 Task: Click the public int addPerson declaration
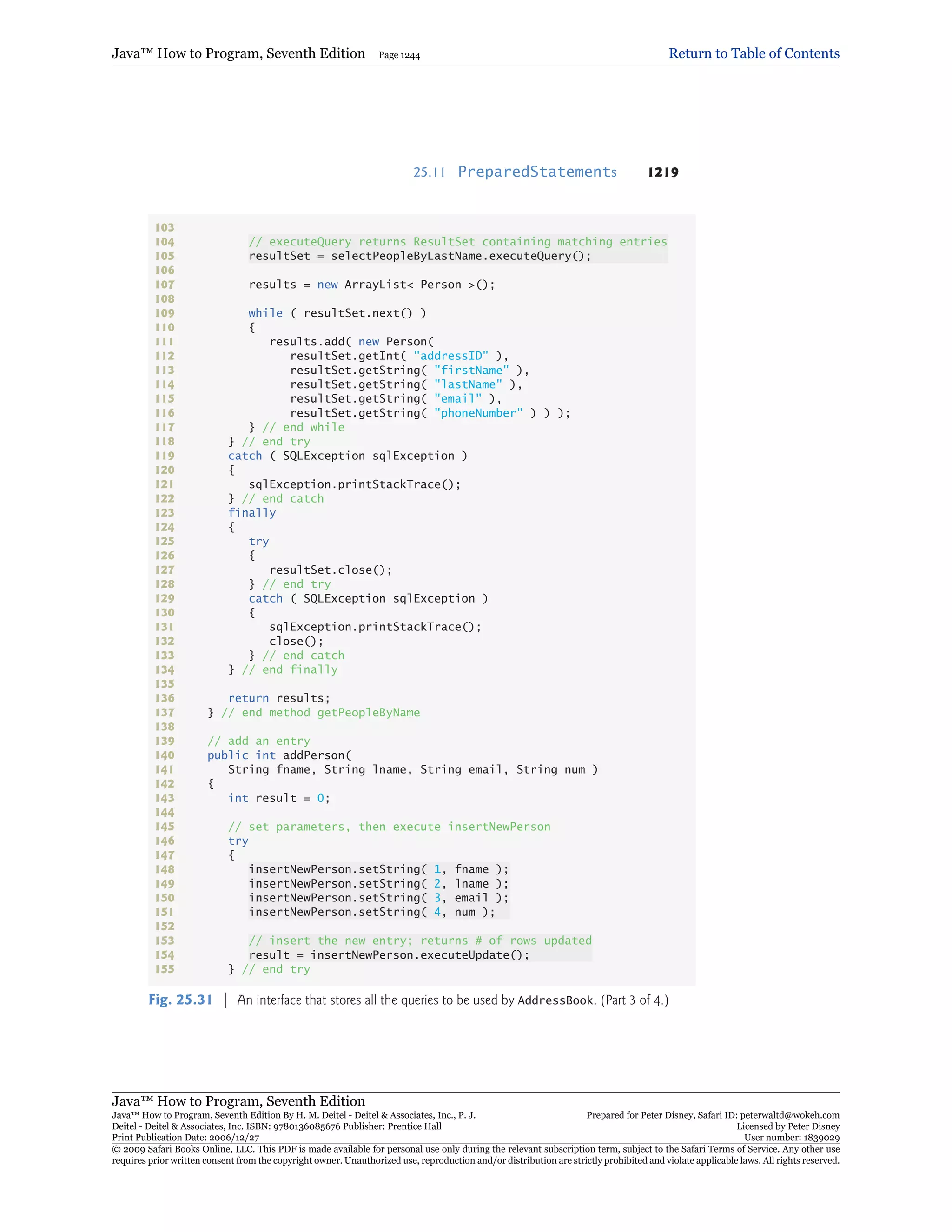279,755
